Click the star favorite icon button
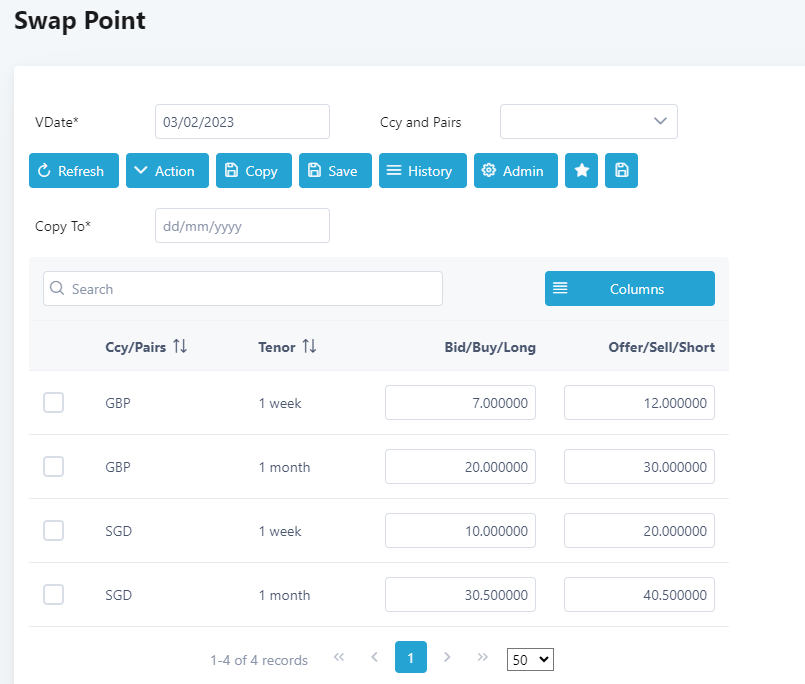 (581, 171)
